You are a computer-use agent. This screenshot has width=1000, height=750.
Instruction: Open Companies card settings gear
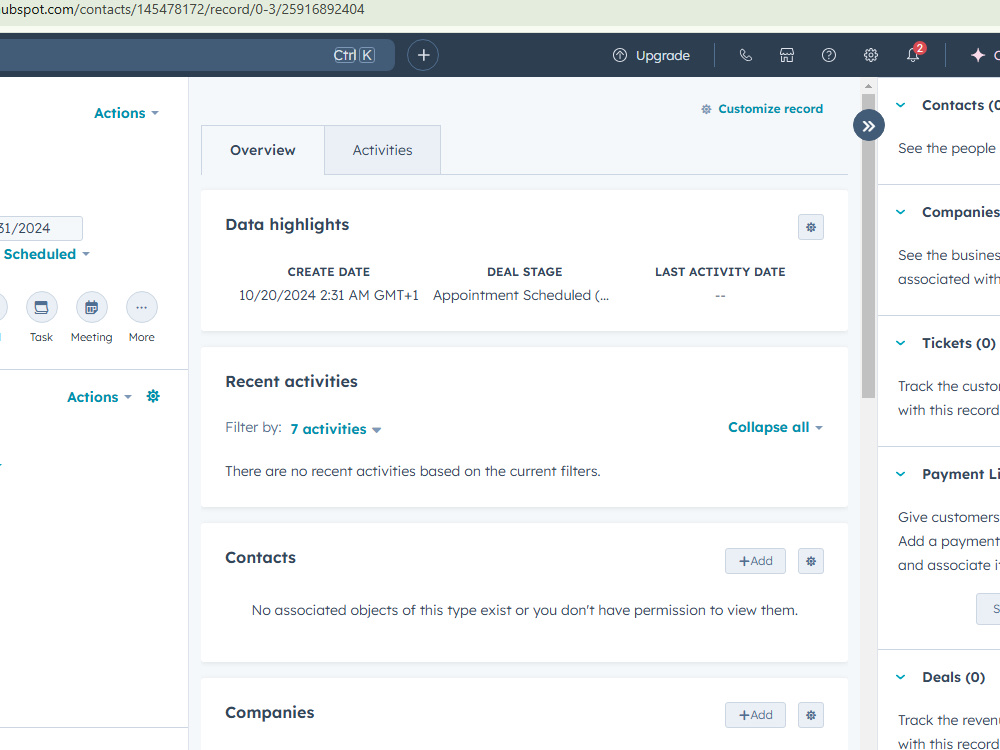click(811, 715)
